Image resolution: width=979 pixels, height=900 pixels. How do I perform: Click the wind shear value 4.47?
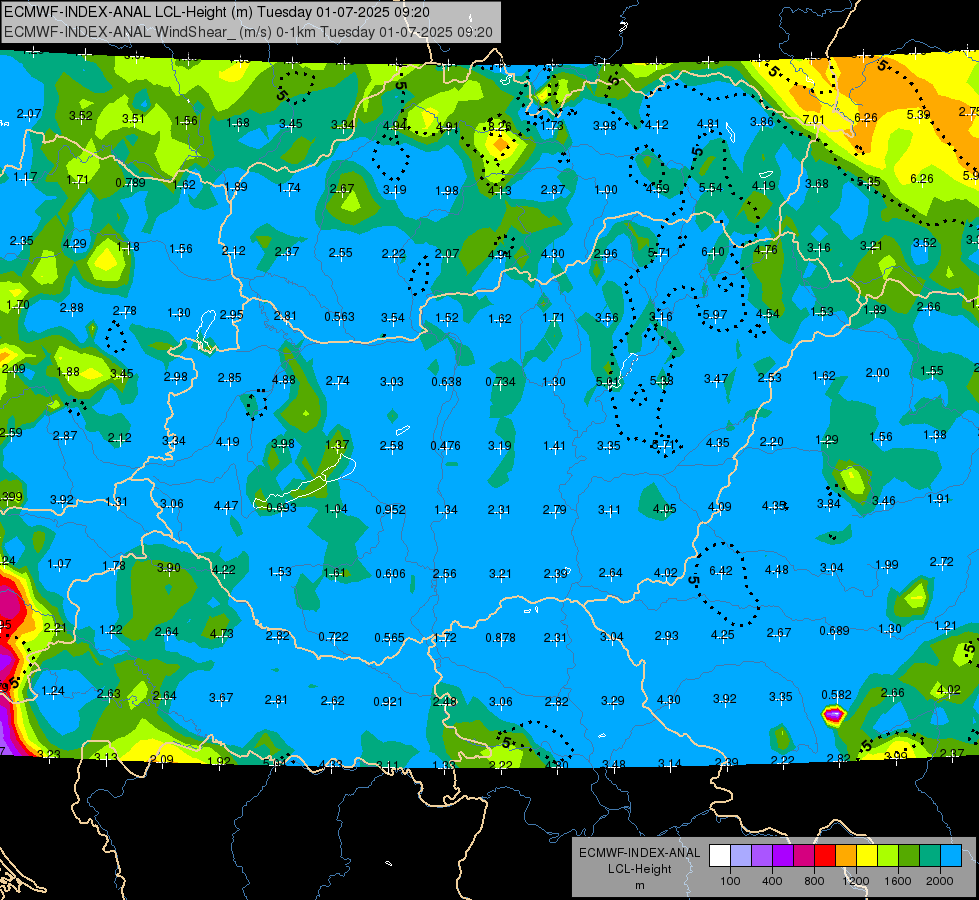[225, 505]
